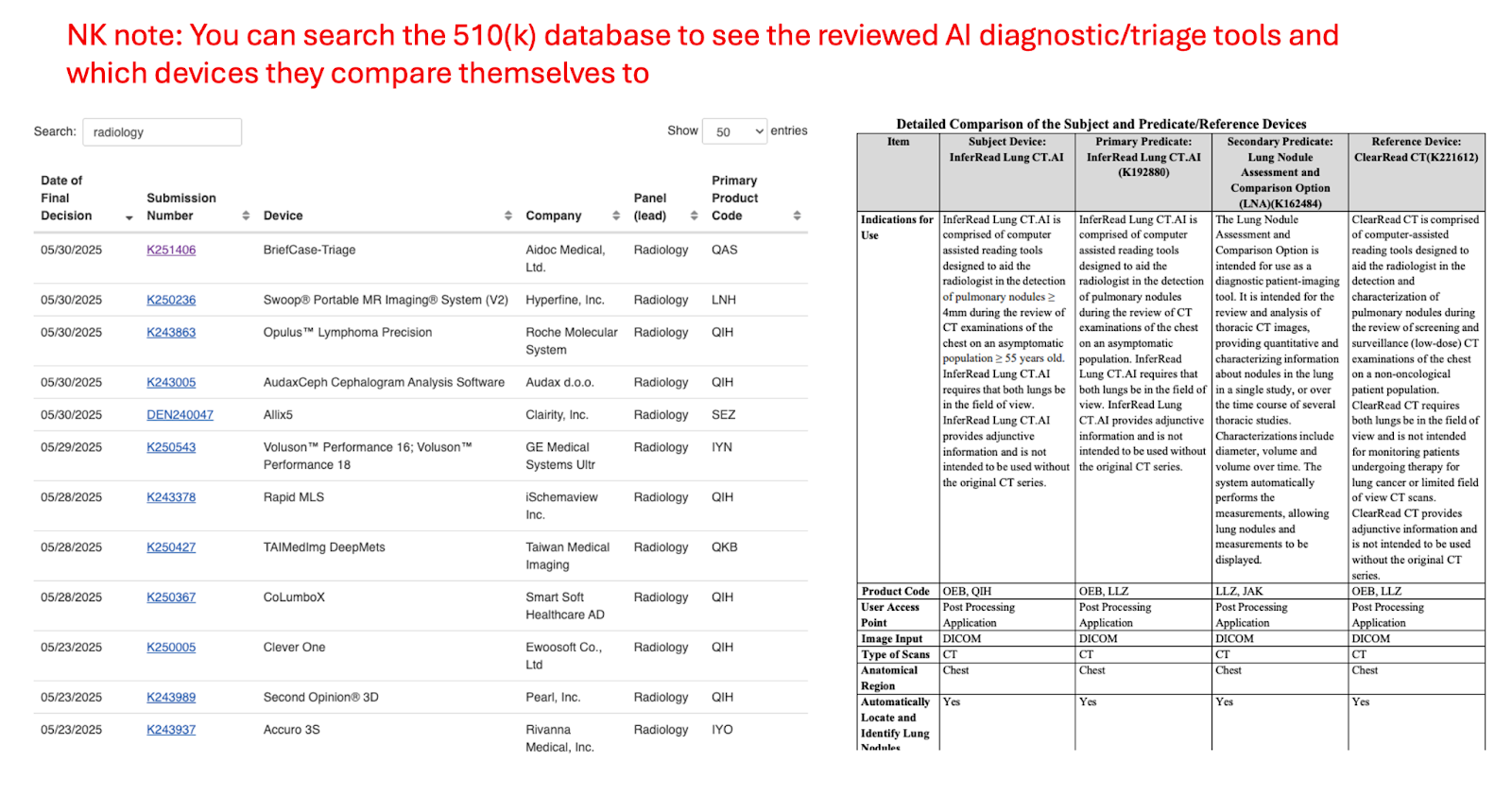Click Roche Molecular System company cell

tap(572, 340)
